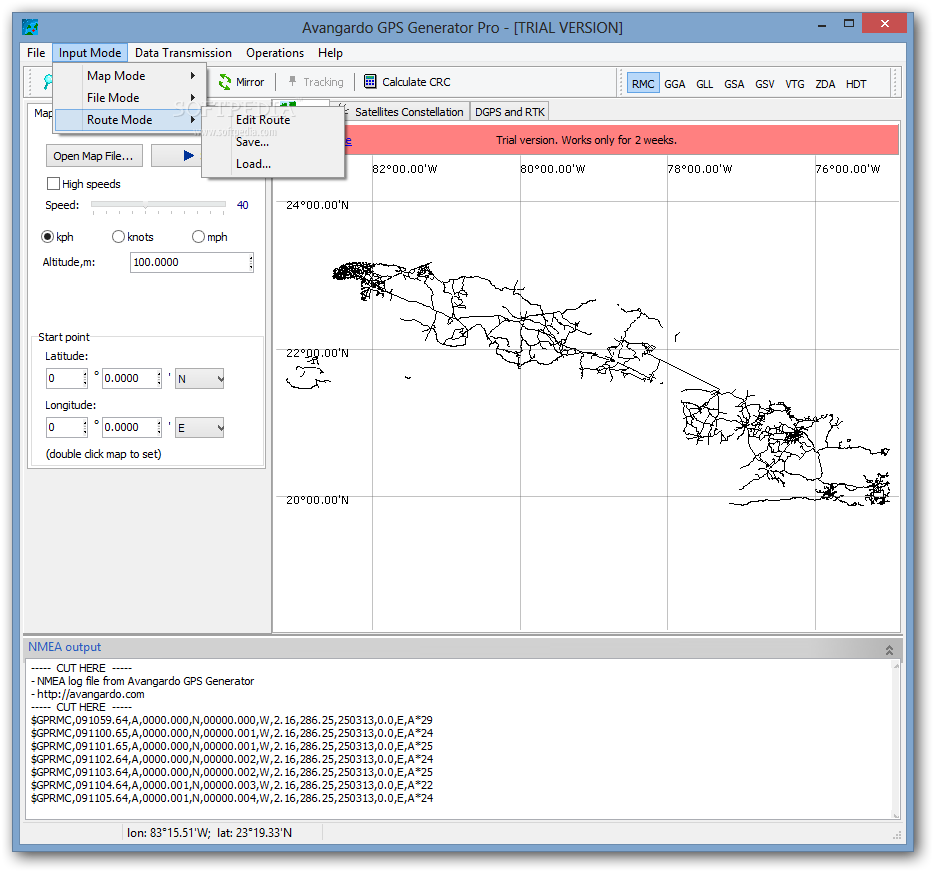Toggle the GGA sentence button
Image resolution: width=934 pixels, height=872 pixels.
(x=674, y=84)
